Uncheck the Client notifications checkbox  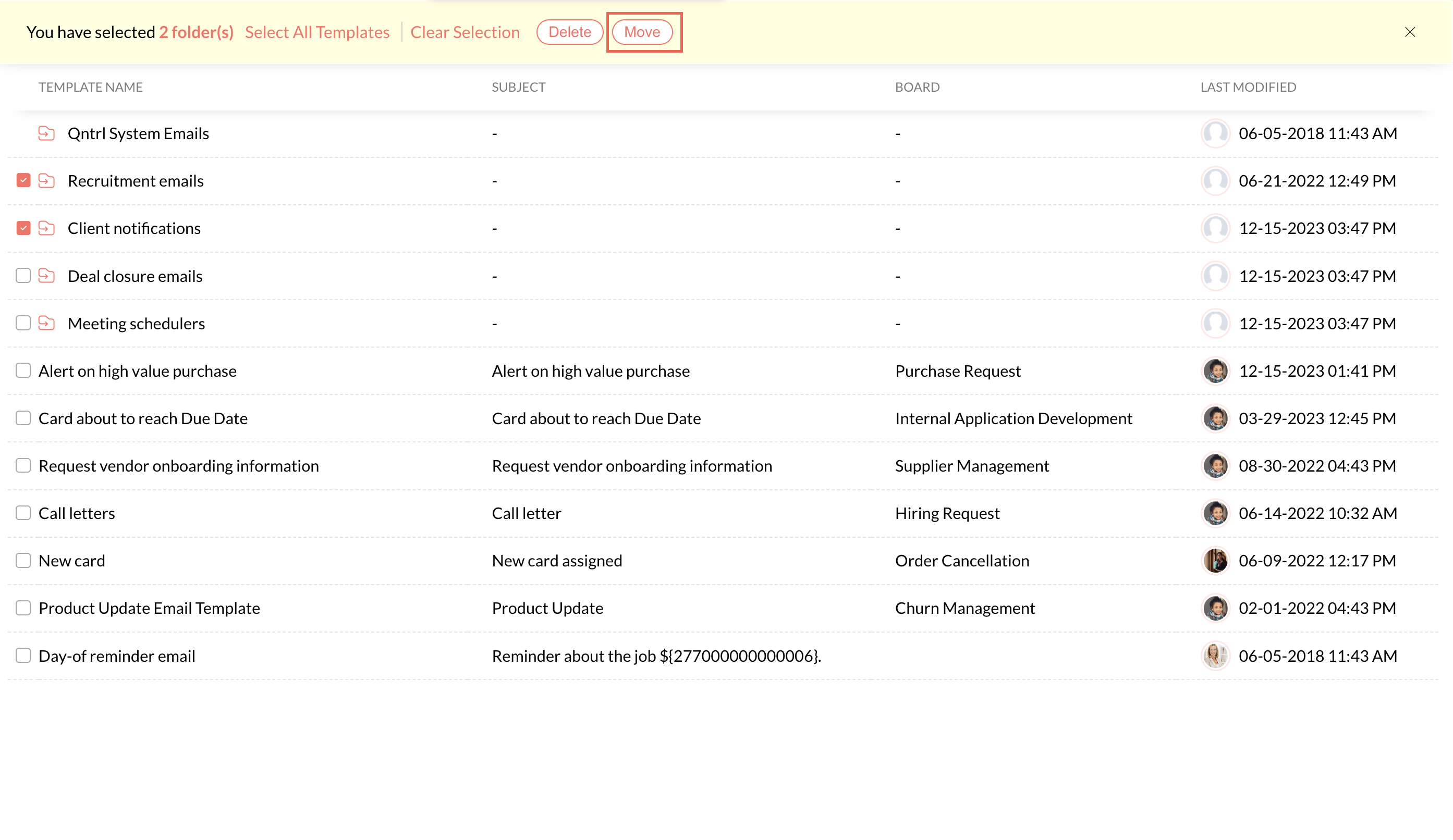click(23, 229)
